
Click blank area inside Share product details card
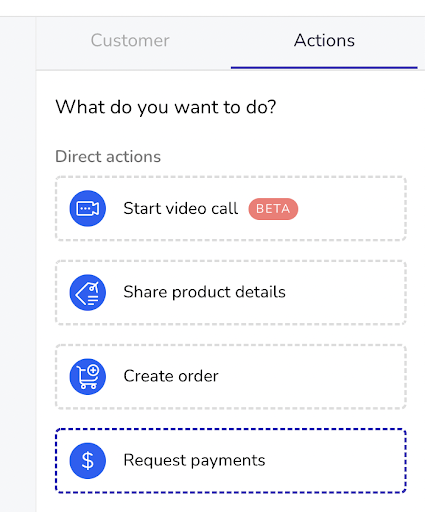(345, 292)
